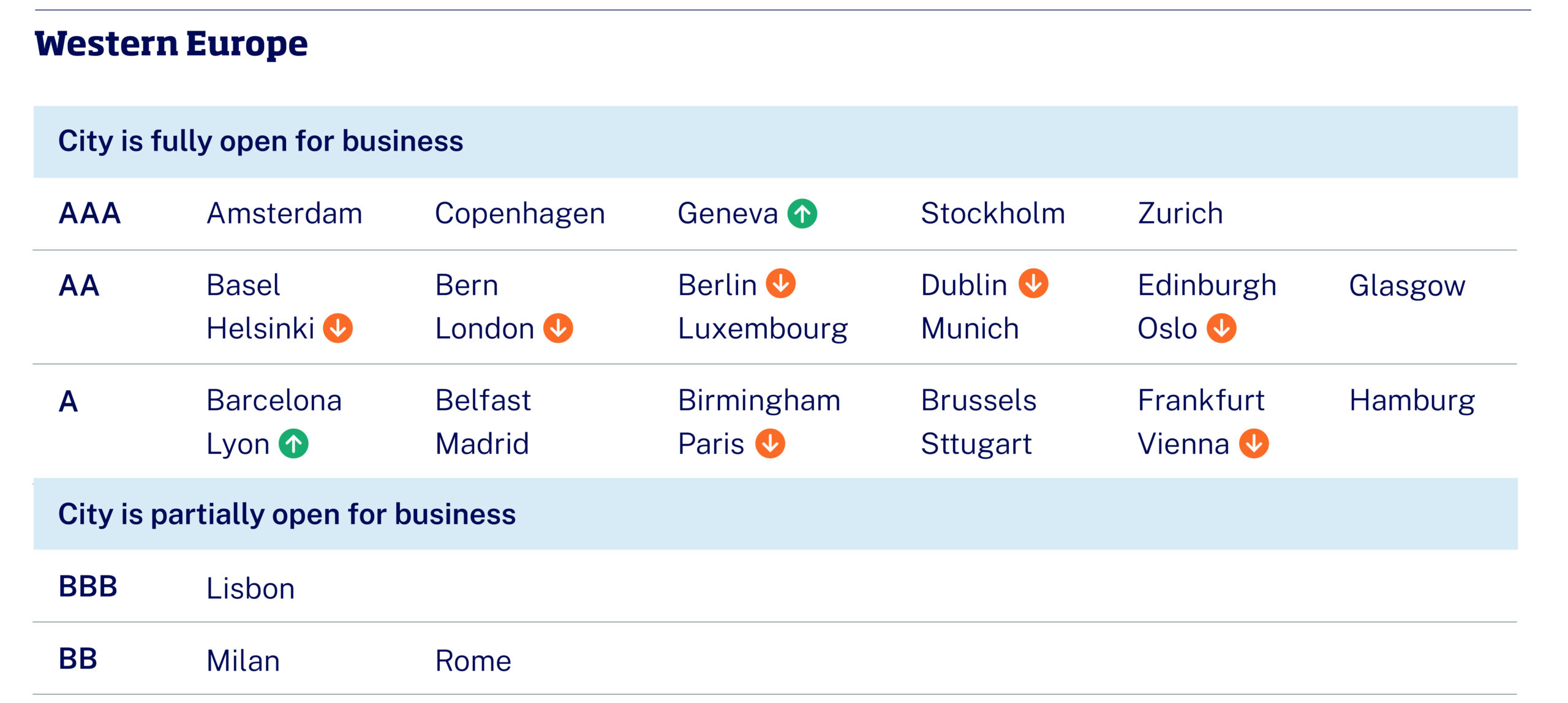The height and width of the screenshot is (703, 1568).
Task: Click the orange down arrow beside Oslo
Action: [1221, 328]
